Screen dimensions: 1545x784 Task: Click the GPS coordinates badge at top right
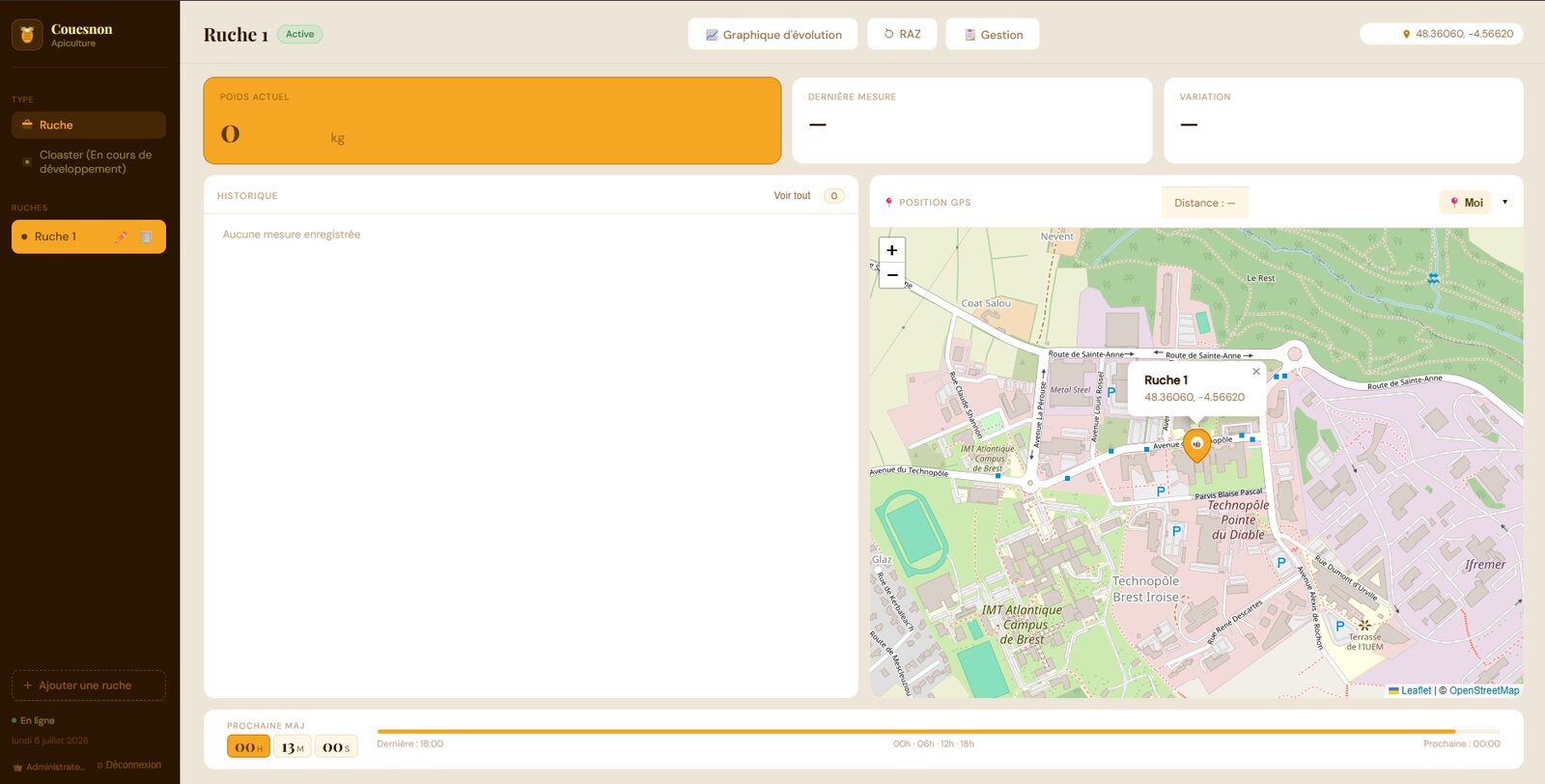pos(1442,34)
